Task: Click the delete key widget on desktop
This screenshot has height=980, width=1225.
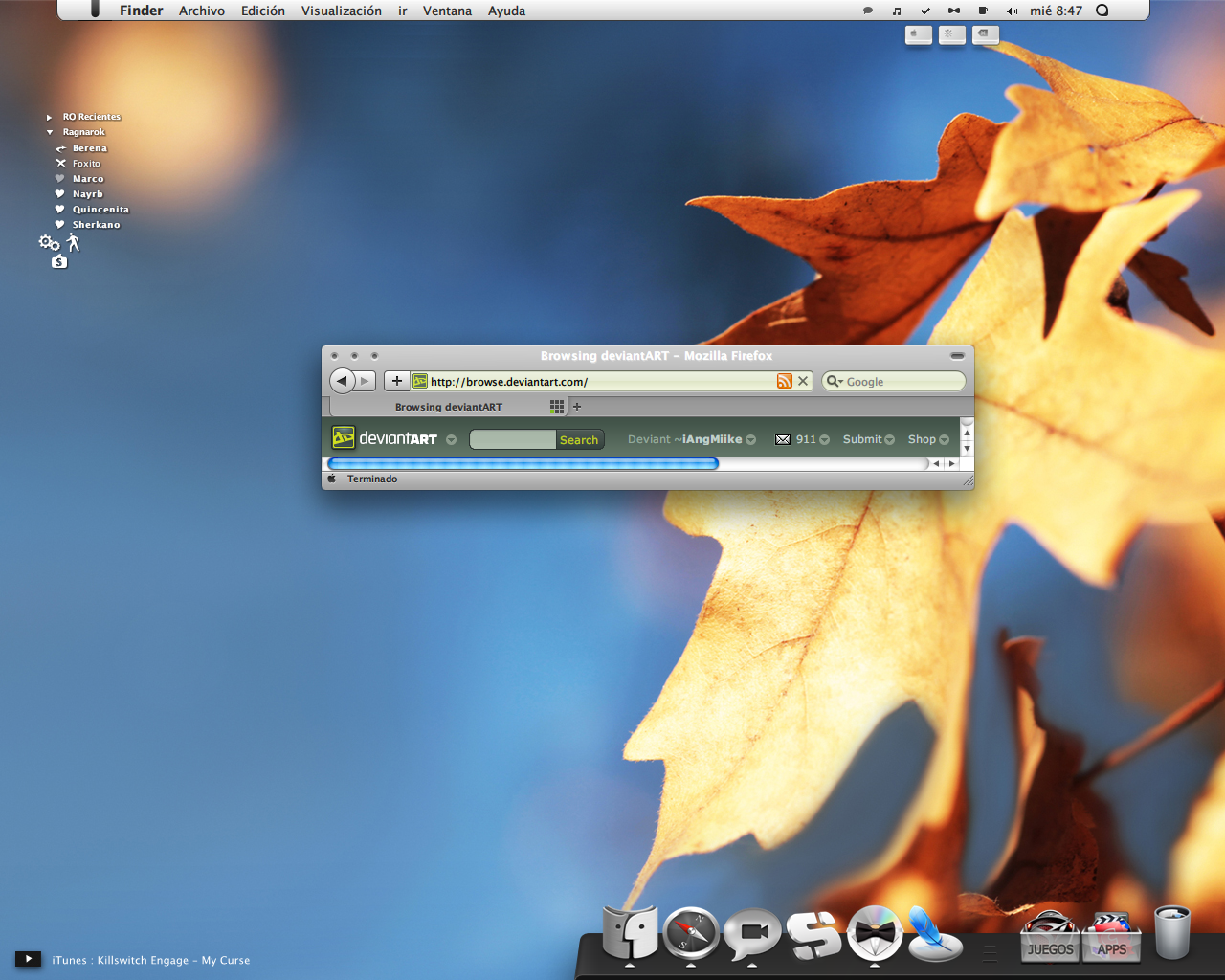Action: pos(986,34)
